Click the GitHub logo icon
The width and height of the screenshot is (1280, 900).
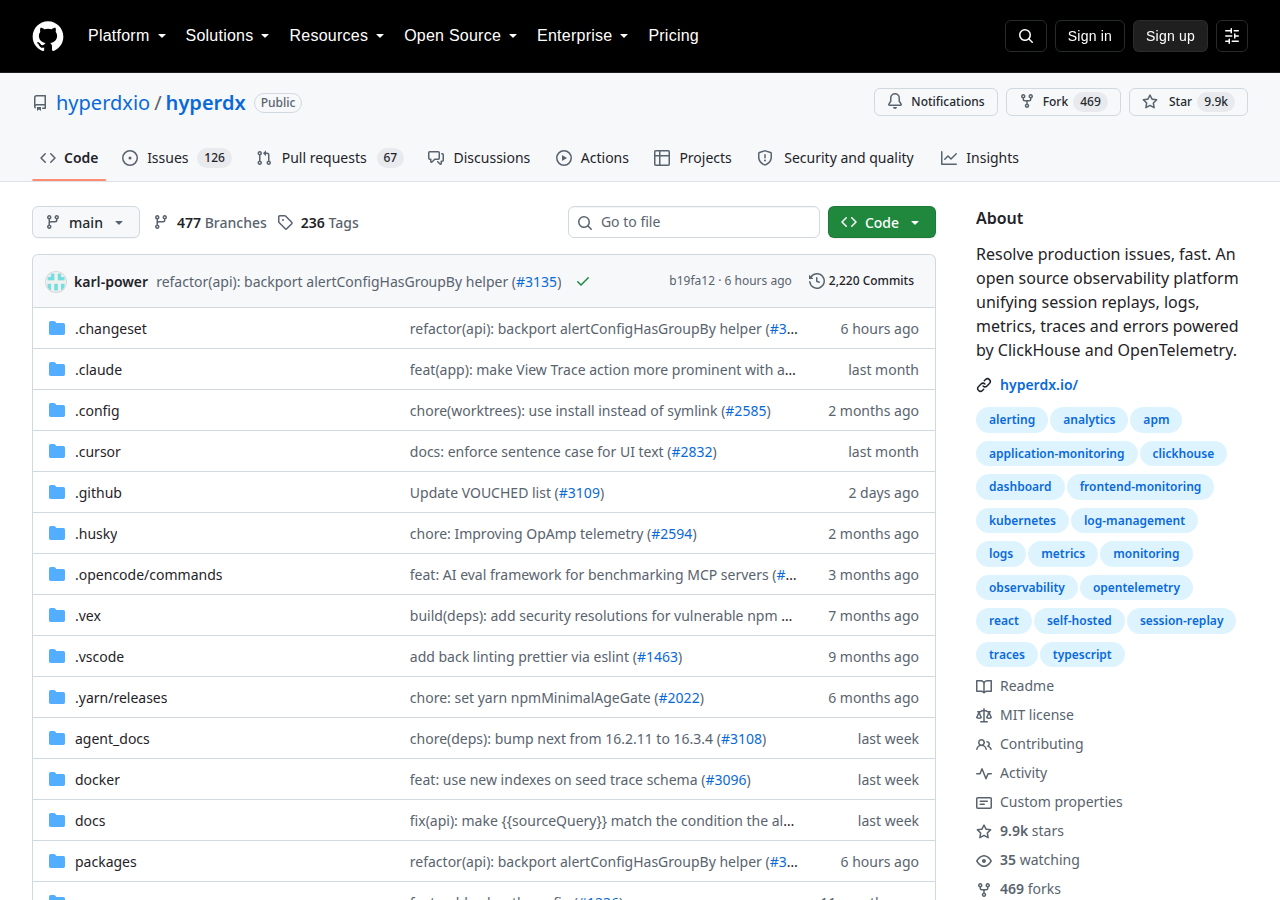click(x=48, y=36)
